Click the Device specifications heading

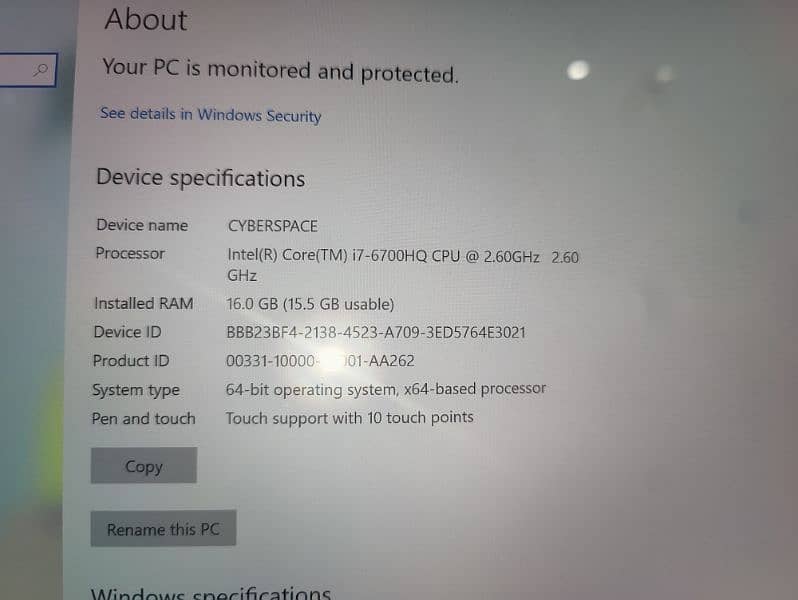(x=201, y=178)
